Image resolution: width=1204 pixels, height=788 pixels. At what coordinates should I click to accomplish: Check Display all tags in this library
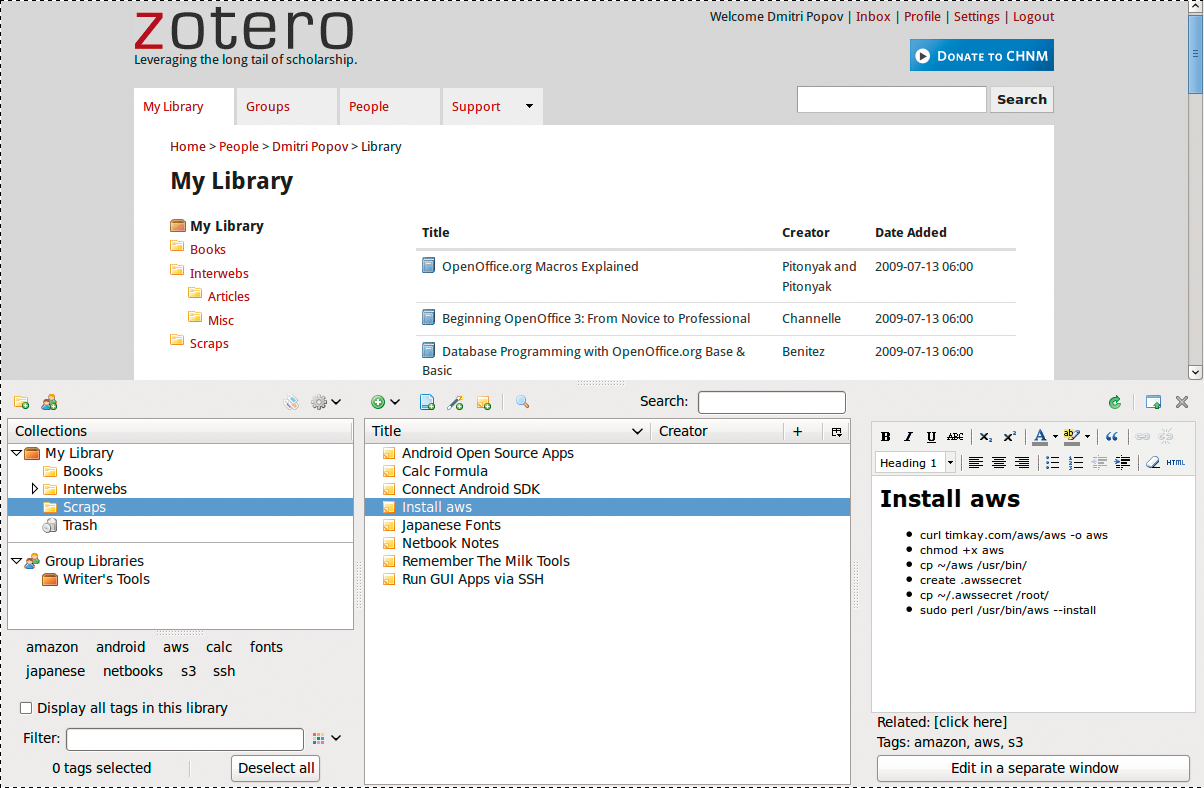[27, 708]
